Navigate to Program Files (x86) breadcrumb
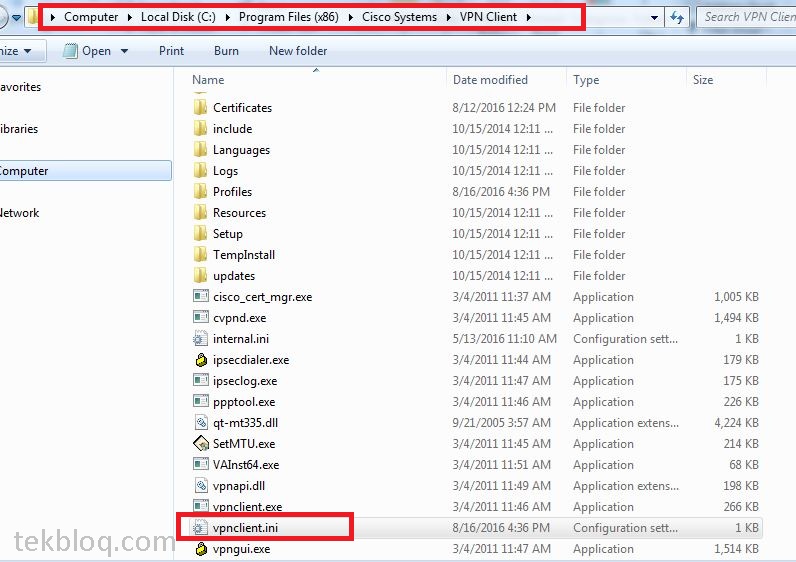The image size is (796, 562). click(288, 17)
